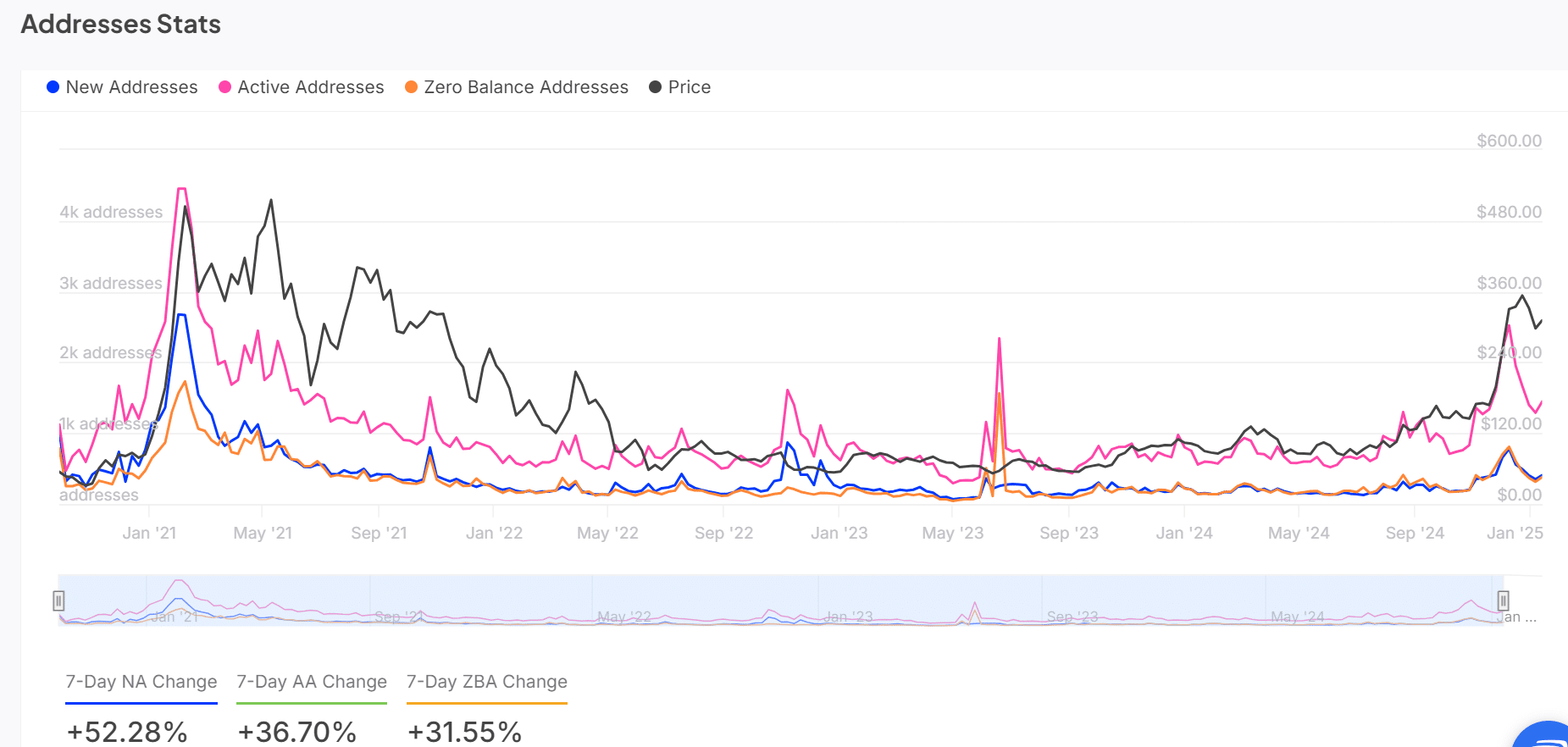Click the right navigator range handle
This screenshot has height=747, width=1568.
coord(1503,600)
